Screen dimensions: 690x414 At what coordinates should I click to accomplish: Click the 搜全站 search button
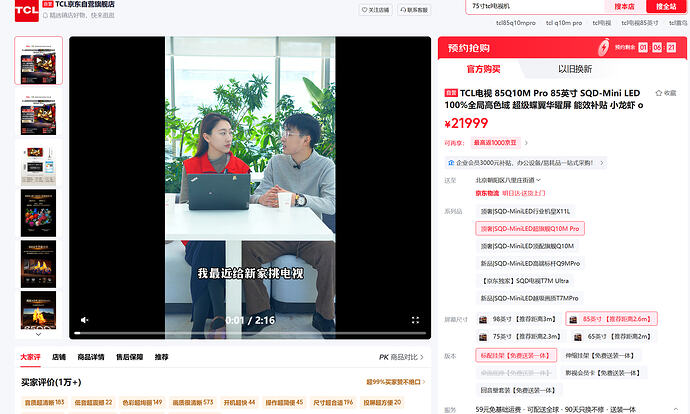tap(666, 6)
